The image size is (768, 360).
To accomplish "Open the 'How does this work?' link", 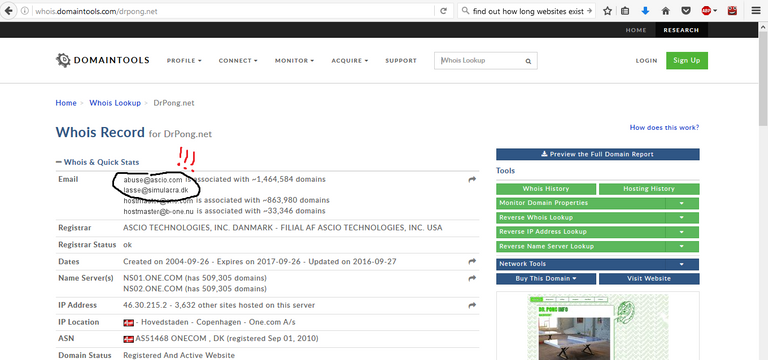I will (664, 127).
